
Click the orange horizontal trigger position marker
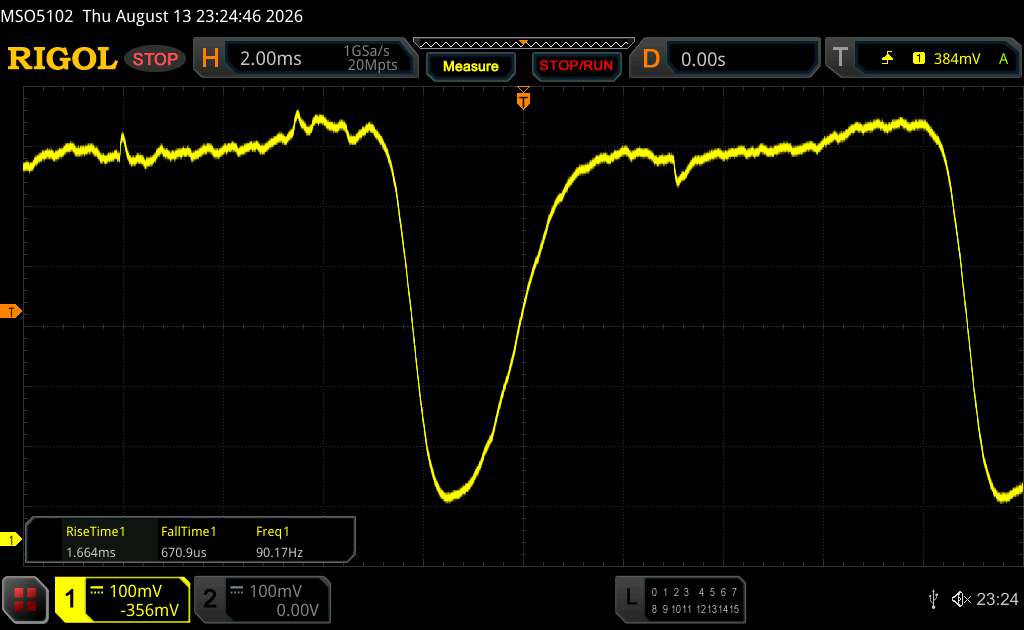523,99
